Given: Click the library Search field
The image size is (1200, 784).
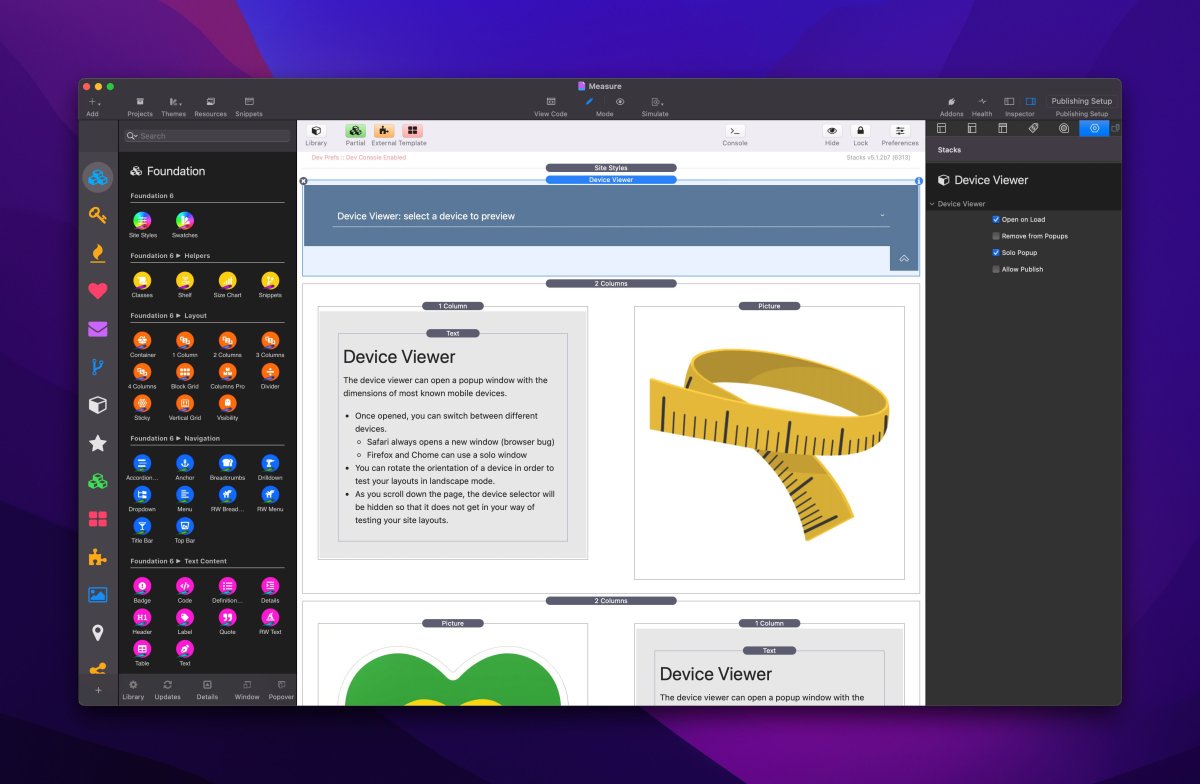Looking at the screenshot, I should [207, 136].
